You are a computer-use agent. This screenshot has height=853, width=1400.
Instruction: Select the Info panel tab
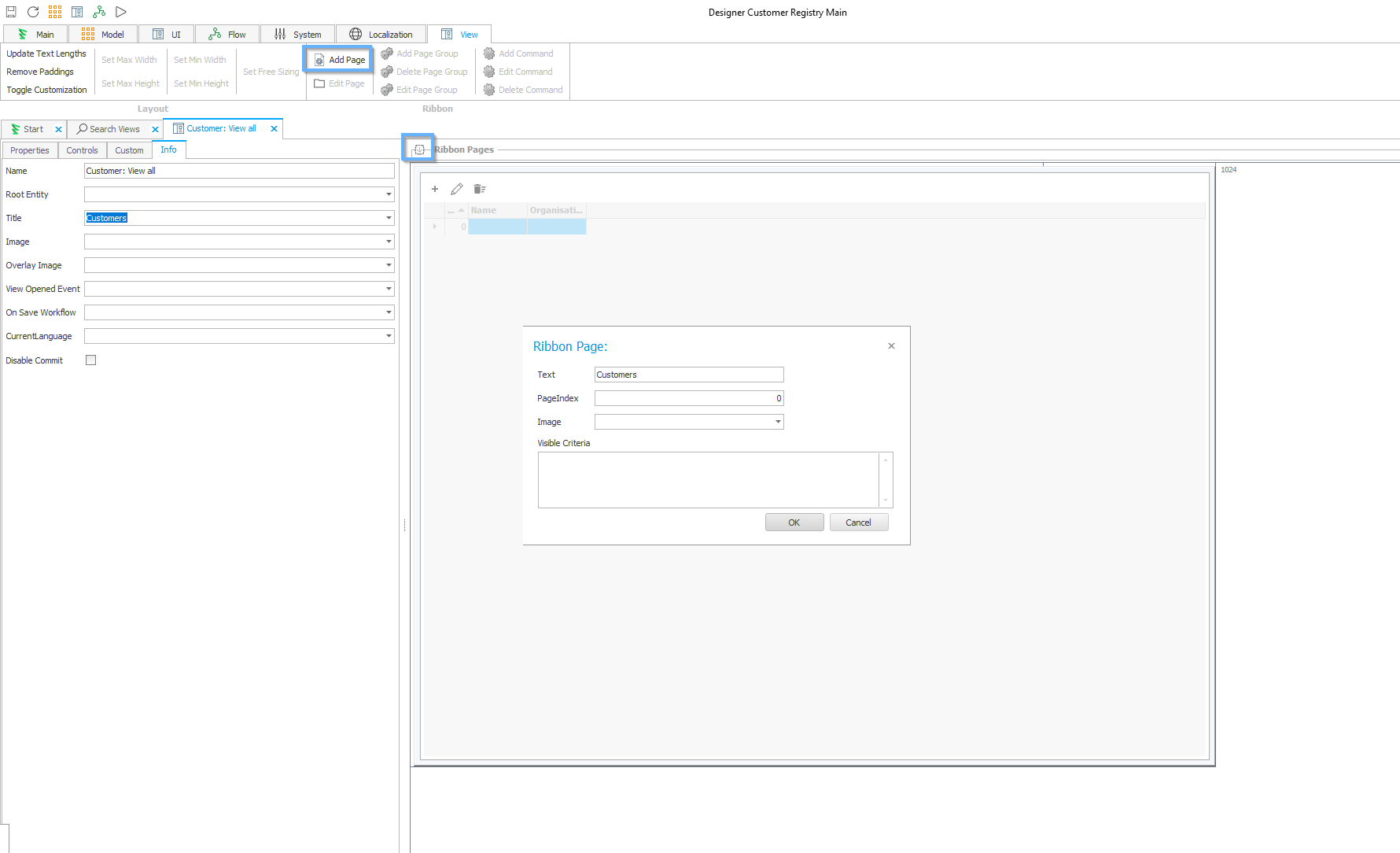[x=168, y=150]
